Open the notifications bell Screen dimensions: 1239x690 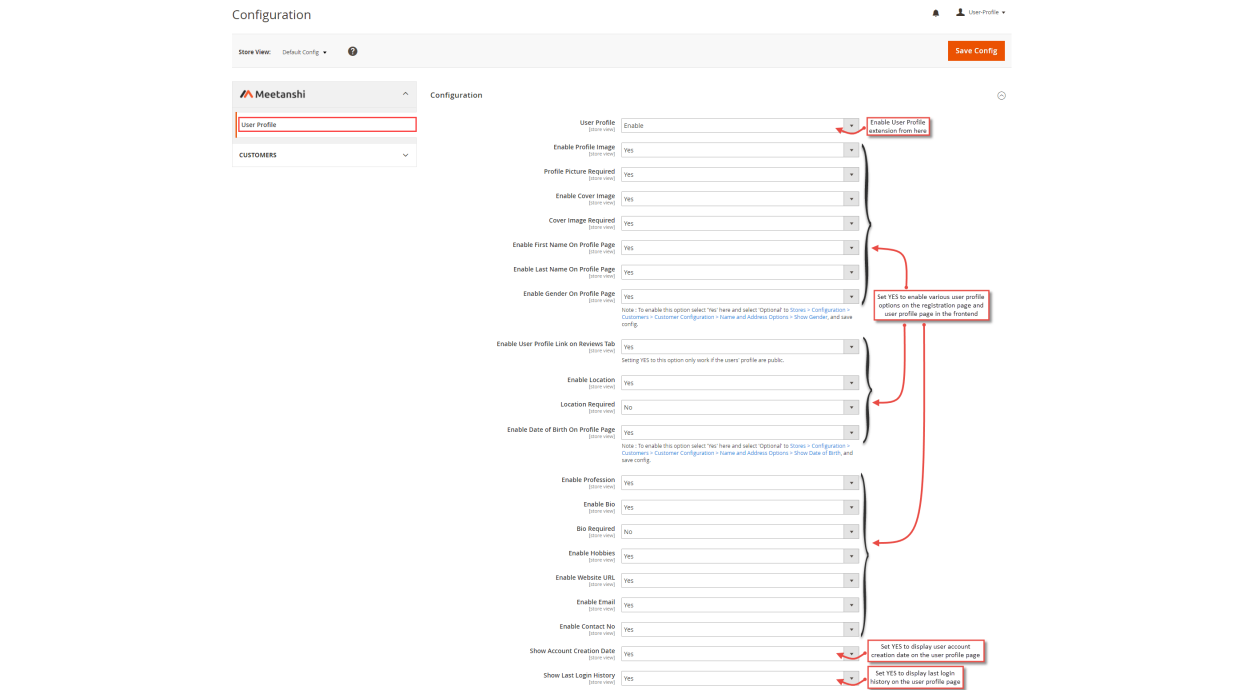[936, 13]
